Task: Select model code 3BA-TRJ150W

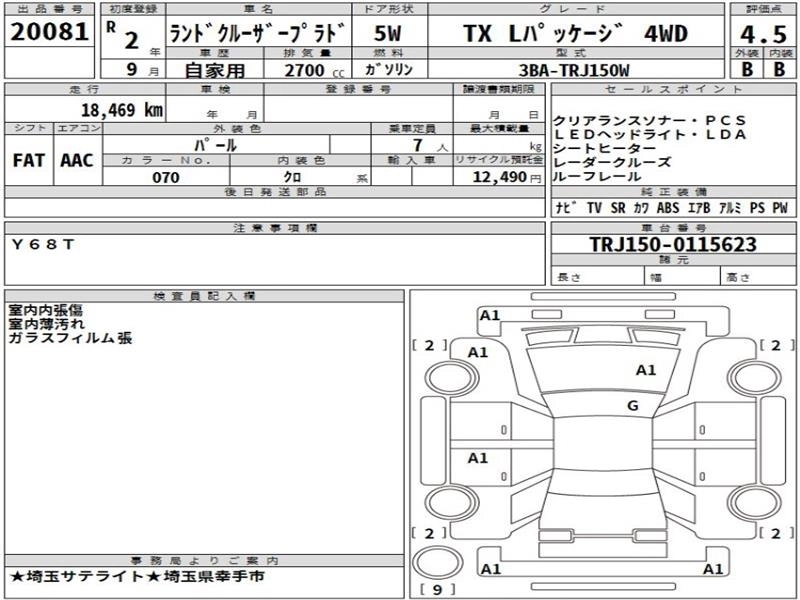Action: click(x=574, y=70)
